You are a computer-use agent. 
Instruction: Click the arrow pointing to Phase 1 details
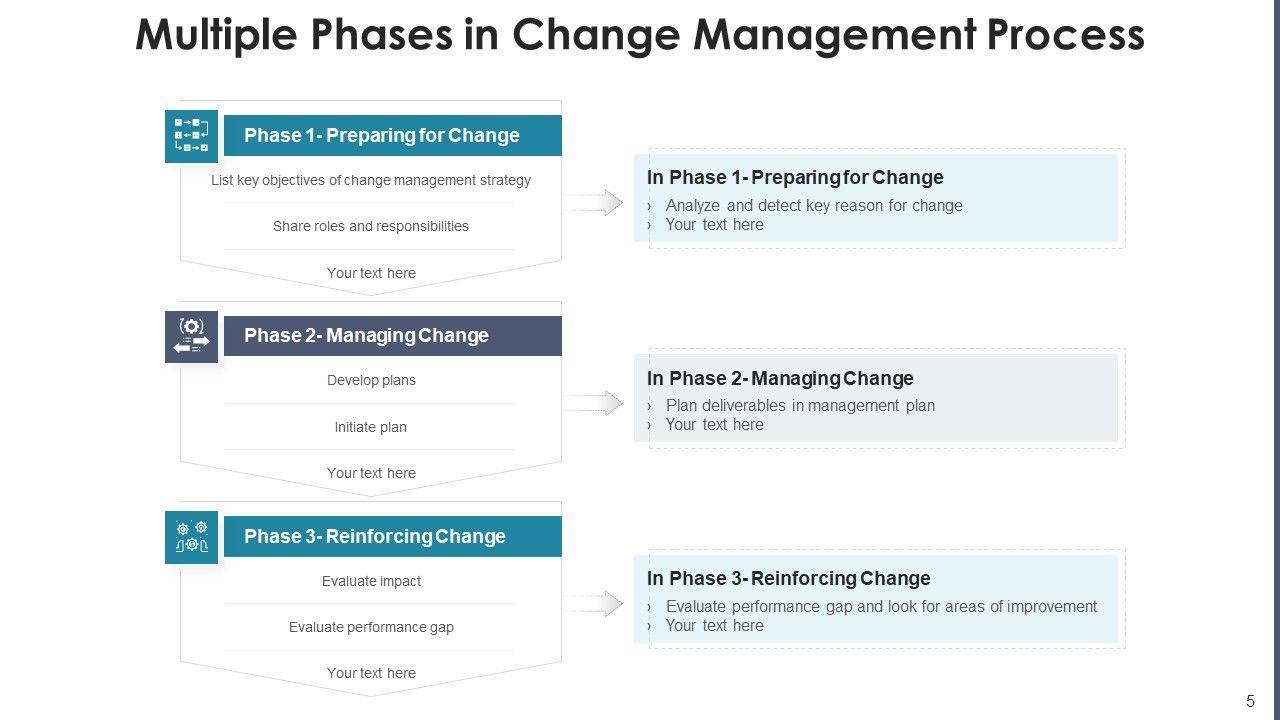coord(596,202)
